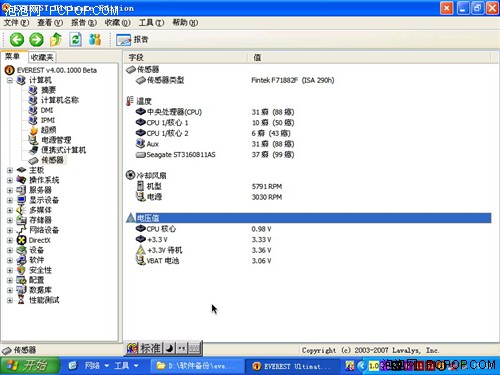Open the 工具(T) menu

[152, 23]
